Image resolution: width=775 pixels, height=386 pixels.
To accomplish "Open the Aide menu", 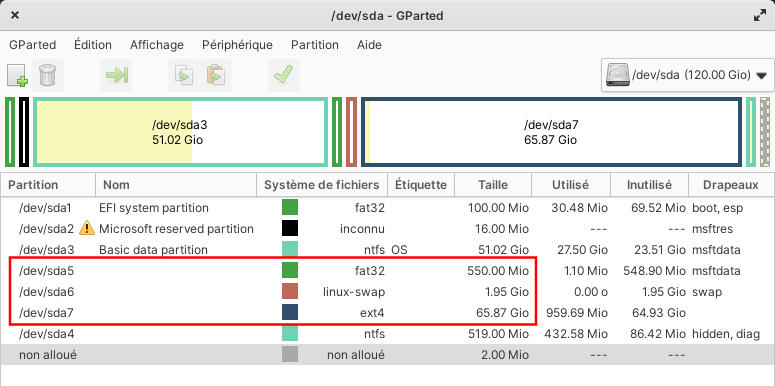I will point(369,45).
